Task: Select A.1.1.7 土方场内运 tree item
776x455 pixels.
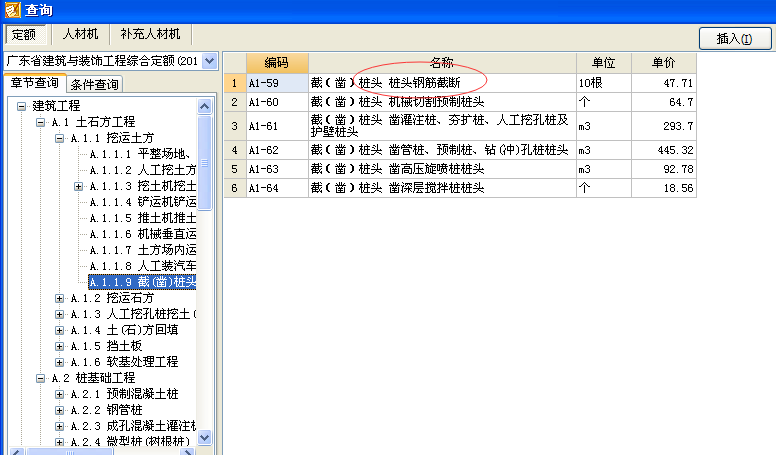Action: coord(143,250)
